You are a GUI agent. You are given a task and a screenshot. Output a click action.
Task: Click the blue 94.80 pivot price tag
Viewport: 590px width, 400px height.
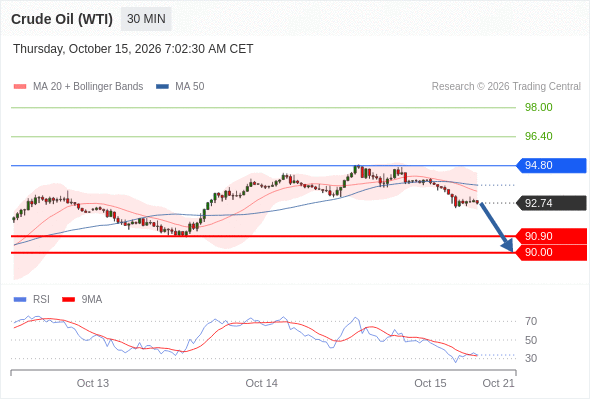click(x=551, y=166)
